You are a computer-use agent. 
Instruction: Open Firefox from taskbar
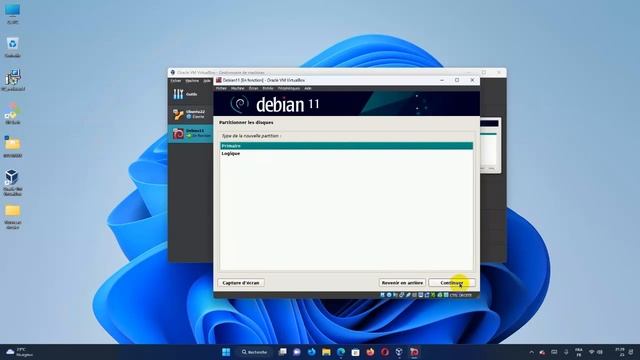click(370, 352)
